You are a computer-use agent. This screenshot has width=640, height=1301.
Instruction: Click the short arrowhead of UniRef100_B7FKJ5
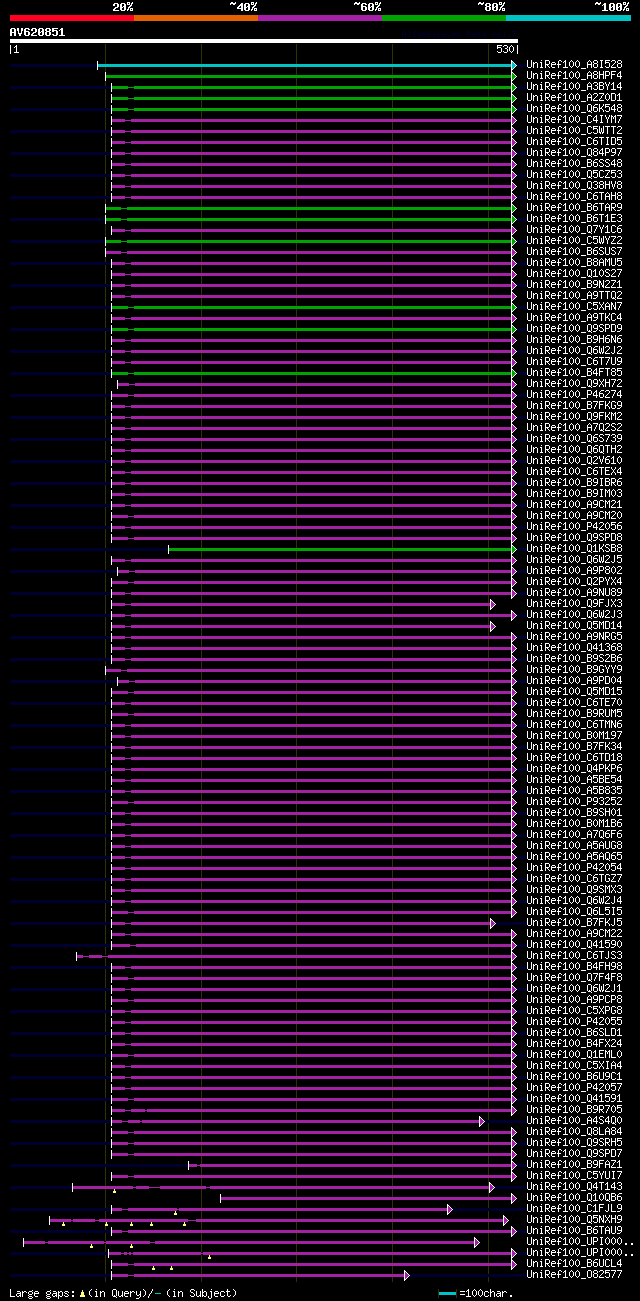[493, 922]
